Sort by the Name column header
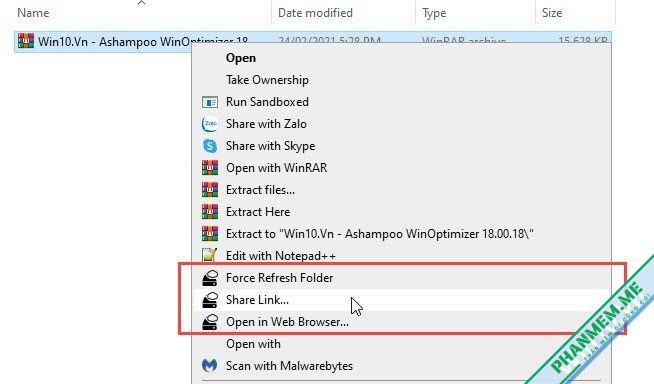Screen dimensions: 654x384 pyautogui.click(x=33, y=13)
